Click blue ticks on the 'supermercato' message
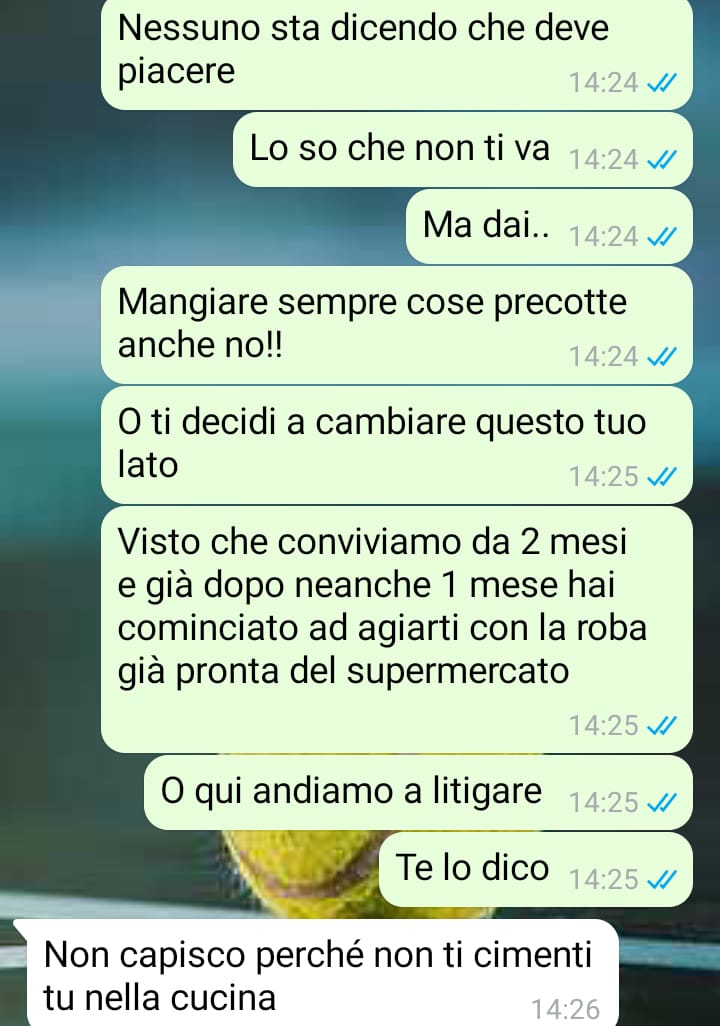Viewport: 720px width, 1026px height. click(x=661, y=726)
